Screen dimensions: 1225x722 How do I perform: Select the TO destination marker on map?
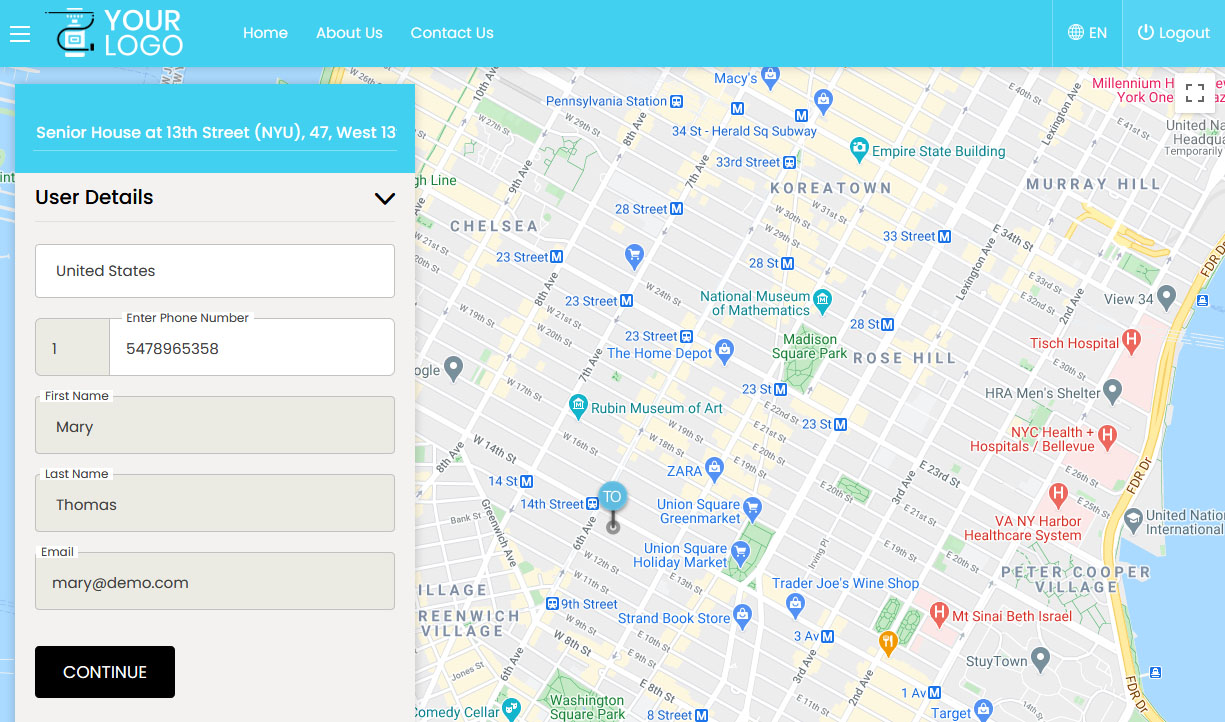coord(612,497)
